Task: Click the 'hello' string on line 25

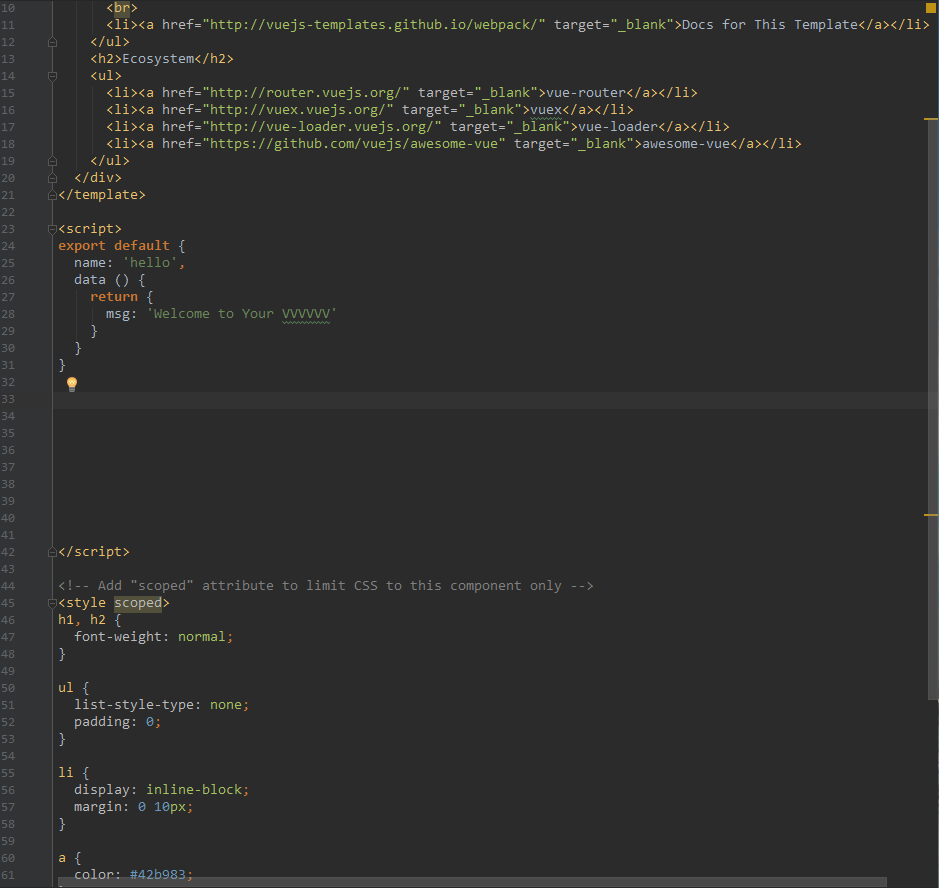Action: click(x=150, y=263)
